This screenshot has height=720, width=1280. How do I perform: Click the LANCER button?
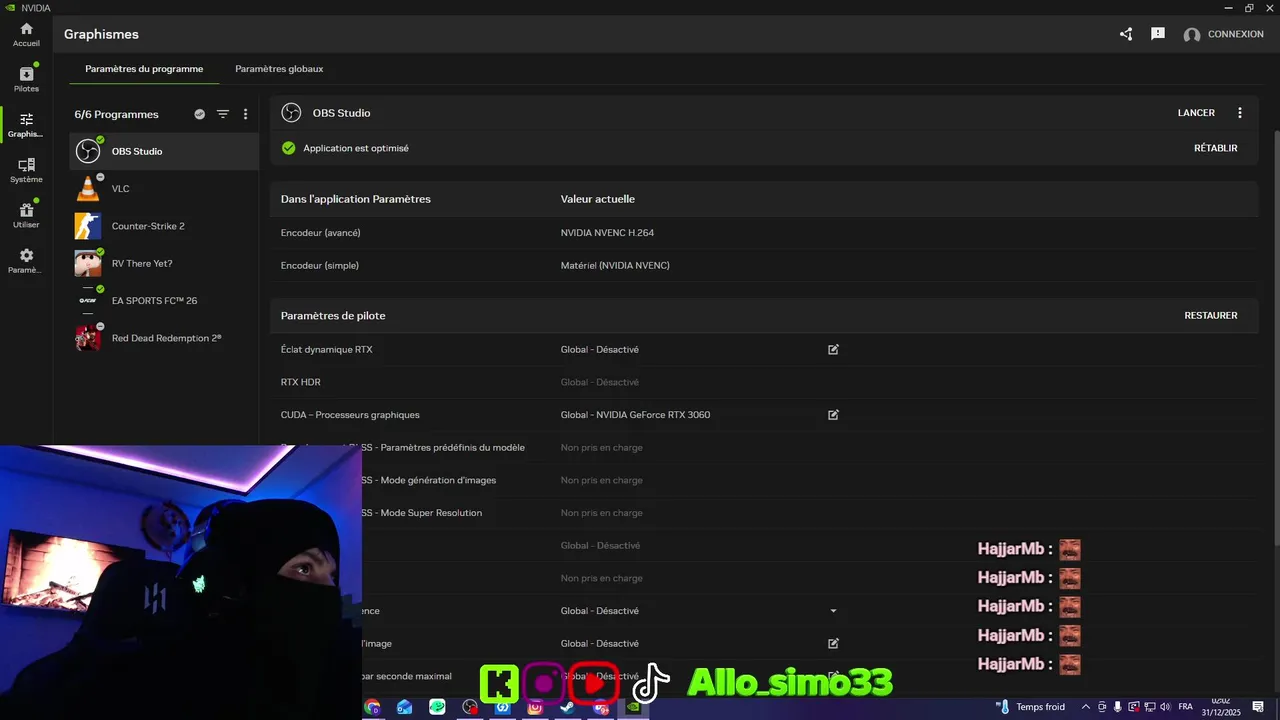[1196, 113]
